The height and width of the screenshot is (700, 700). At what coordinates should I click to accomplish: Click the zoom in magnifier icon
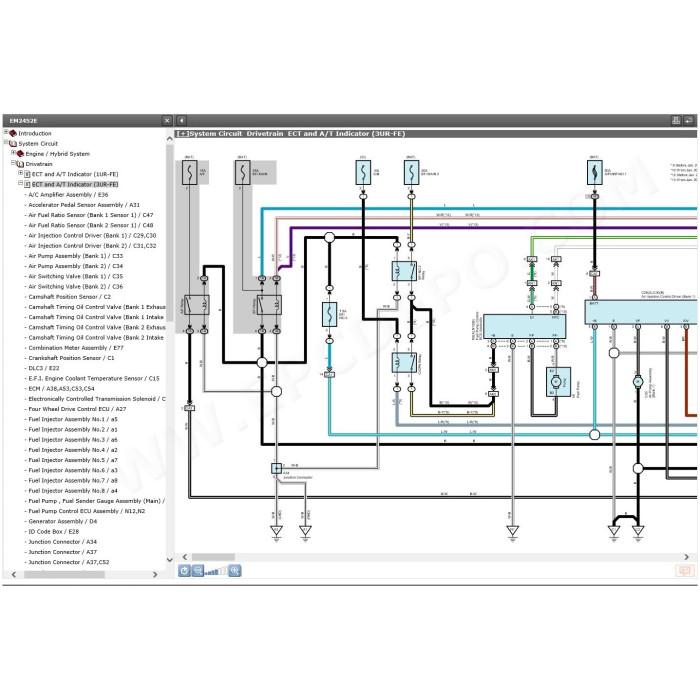(235, 571)
